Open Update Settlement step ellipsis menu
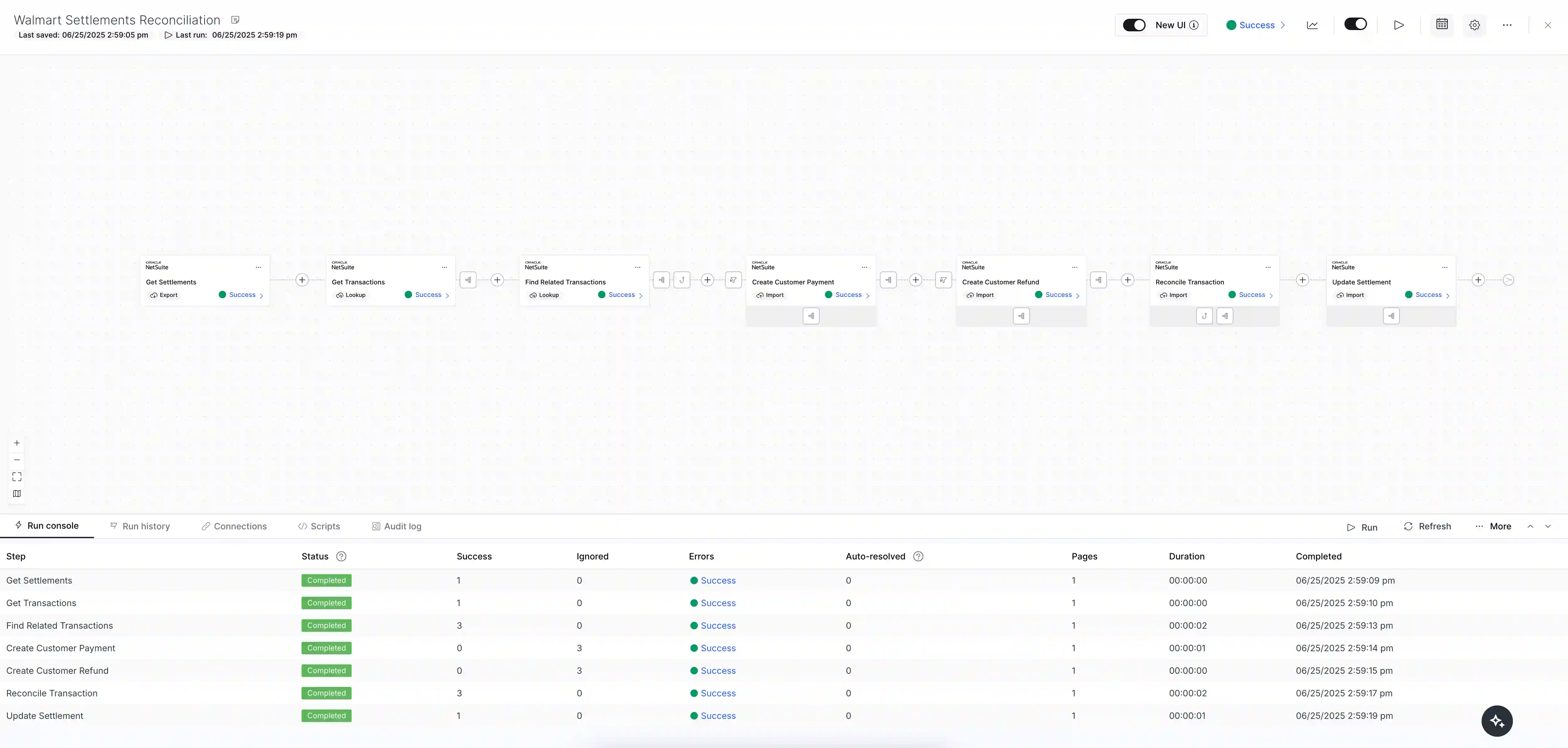The image size is (1568, 748). (x=1444, y=268)
